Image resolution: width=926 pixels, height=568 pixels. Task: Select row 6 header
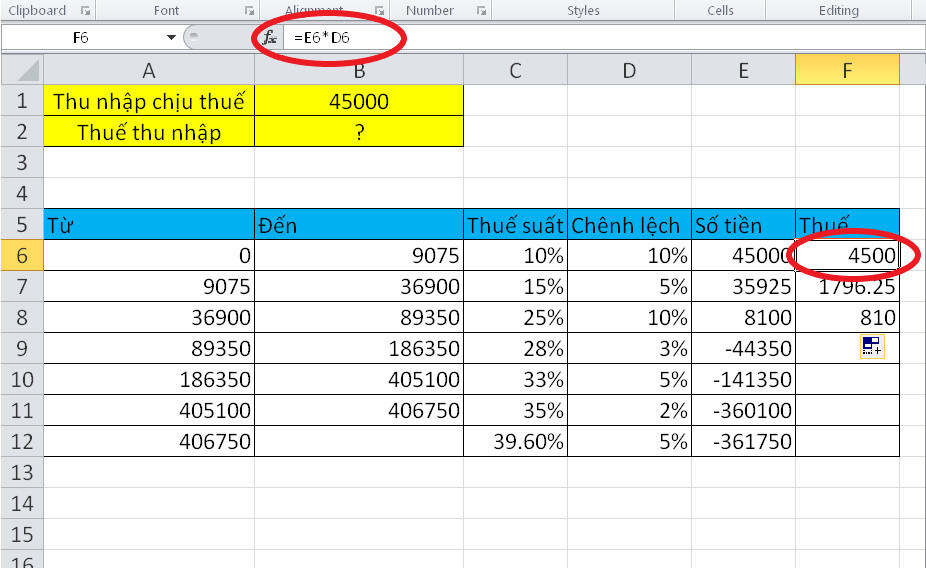[22, 255]
